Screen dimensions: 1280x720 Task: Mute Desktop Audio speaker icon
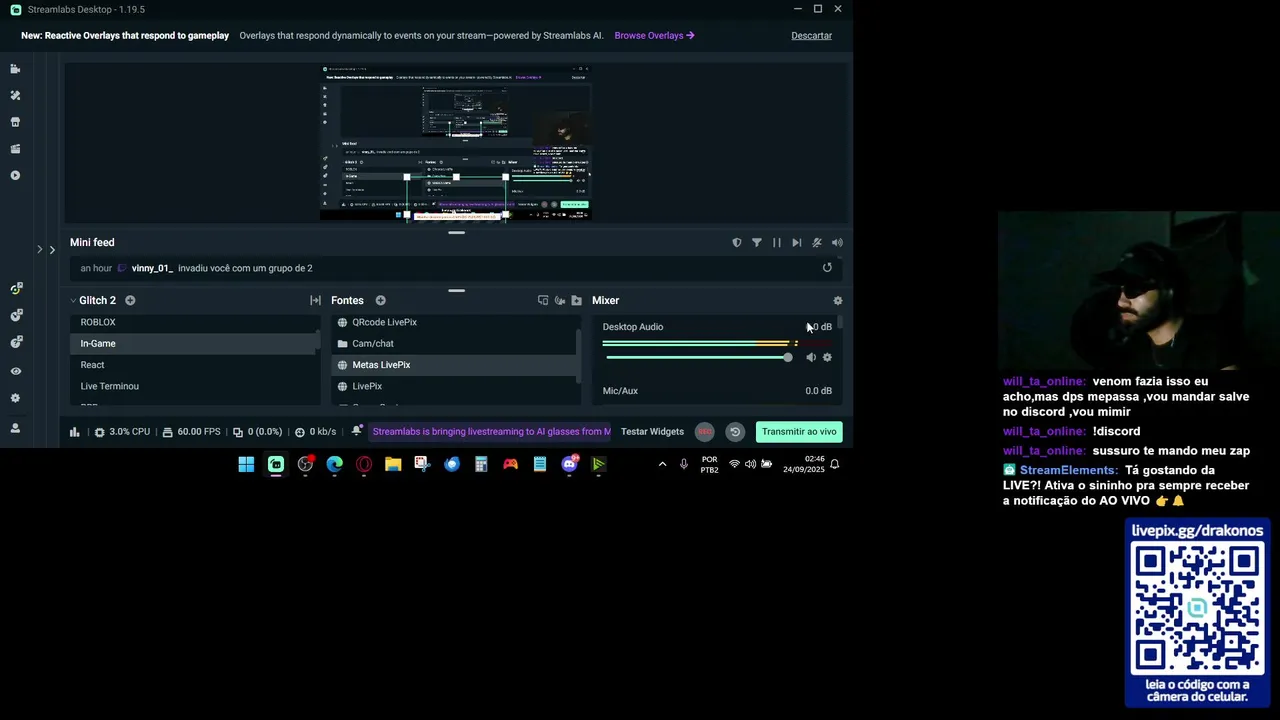pyautogui.click(x=811, y=357)
